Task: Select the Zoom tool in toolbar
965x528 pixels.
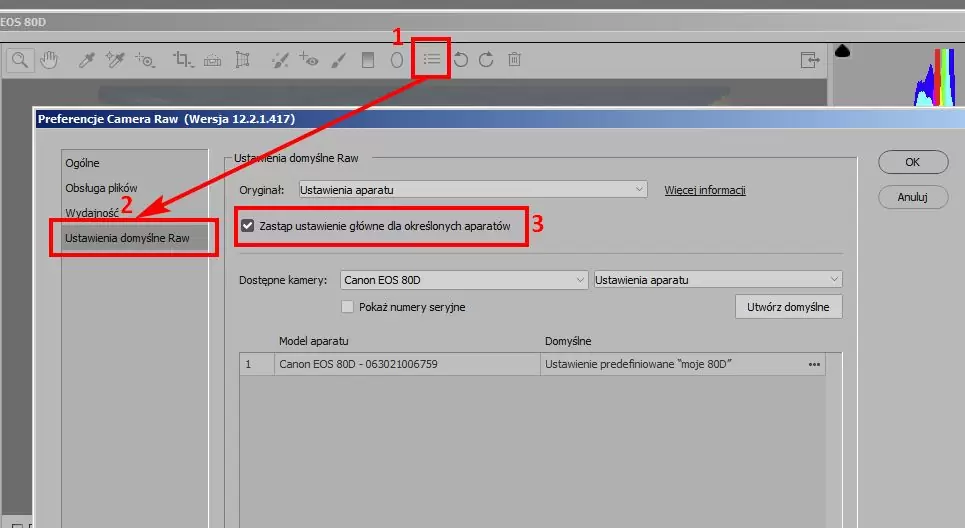Action: point(19,60)
